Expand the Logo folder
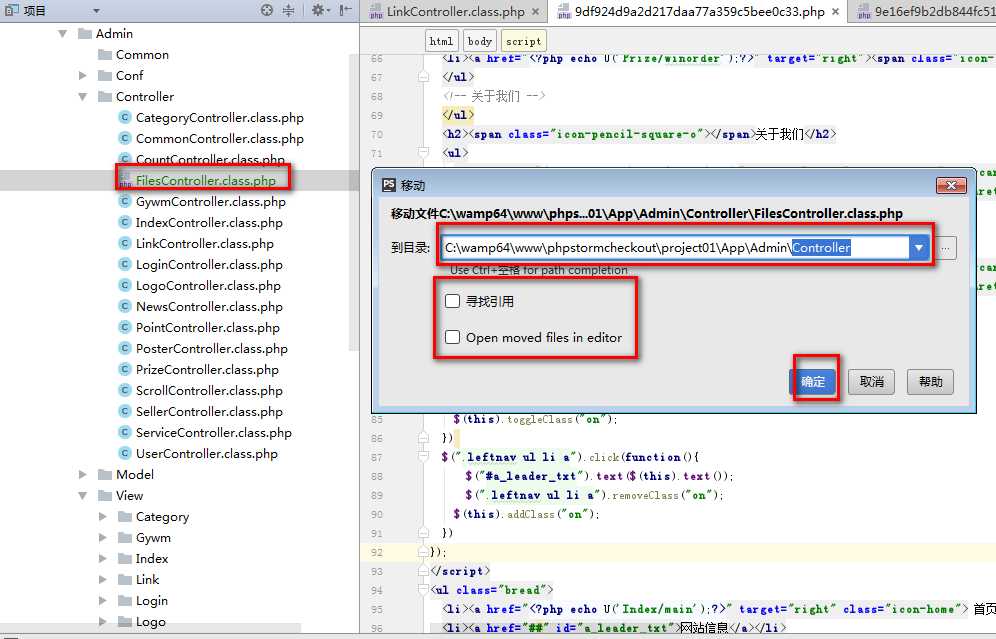The image size is (996, 639). (x=103, y=621)
